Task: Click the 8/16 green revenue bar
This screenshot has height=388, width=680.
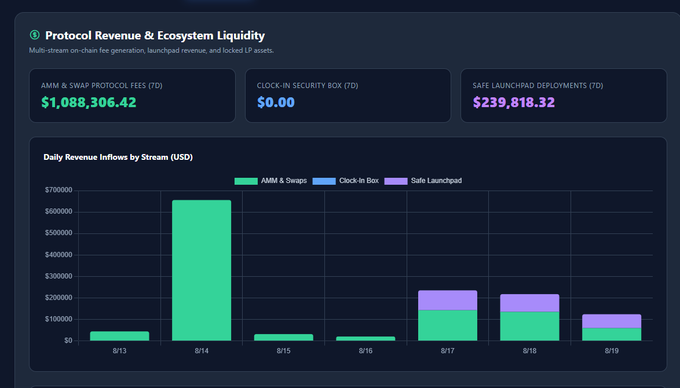Action: click(366, 339)
